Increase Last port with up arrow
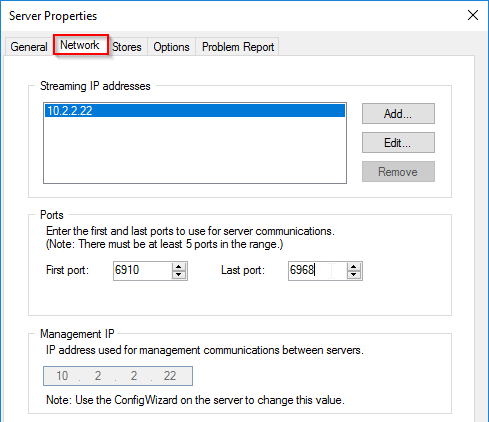This screenshot has height=422, width=489. click(354, 267)
